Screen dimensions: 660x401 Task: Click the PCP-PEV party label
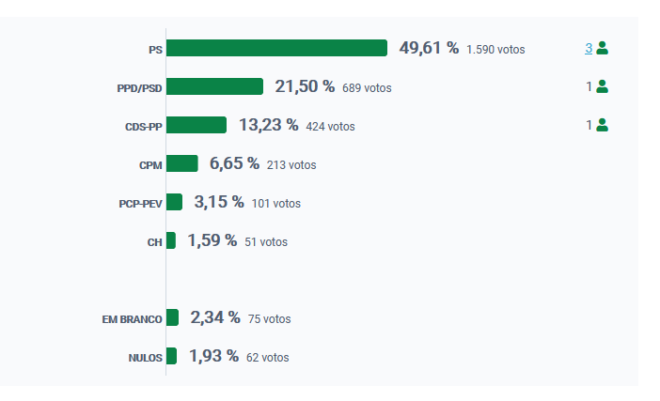[140, 204]
